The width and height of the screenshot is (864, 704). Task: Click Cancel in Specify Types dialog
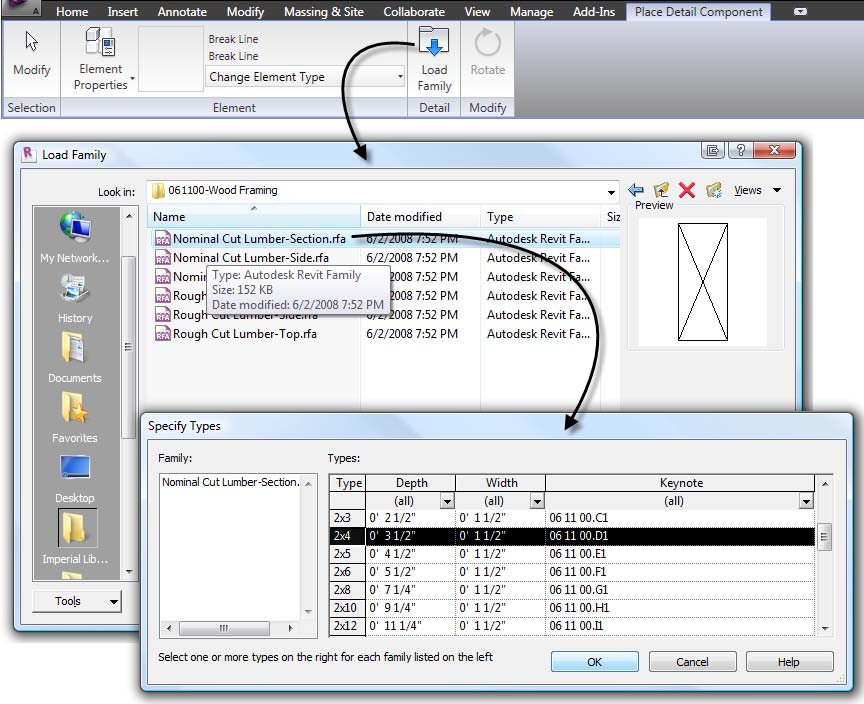tap(692, 662)
